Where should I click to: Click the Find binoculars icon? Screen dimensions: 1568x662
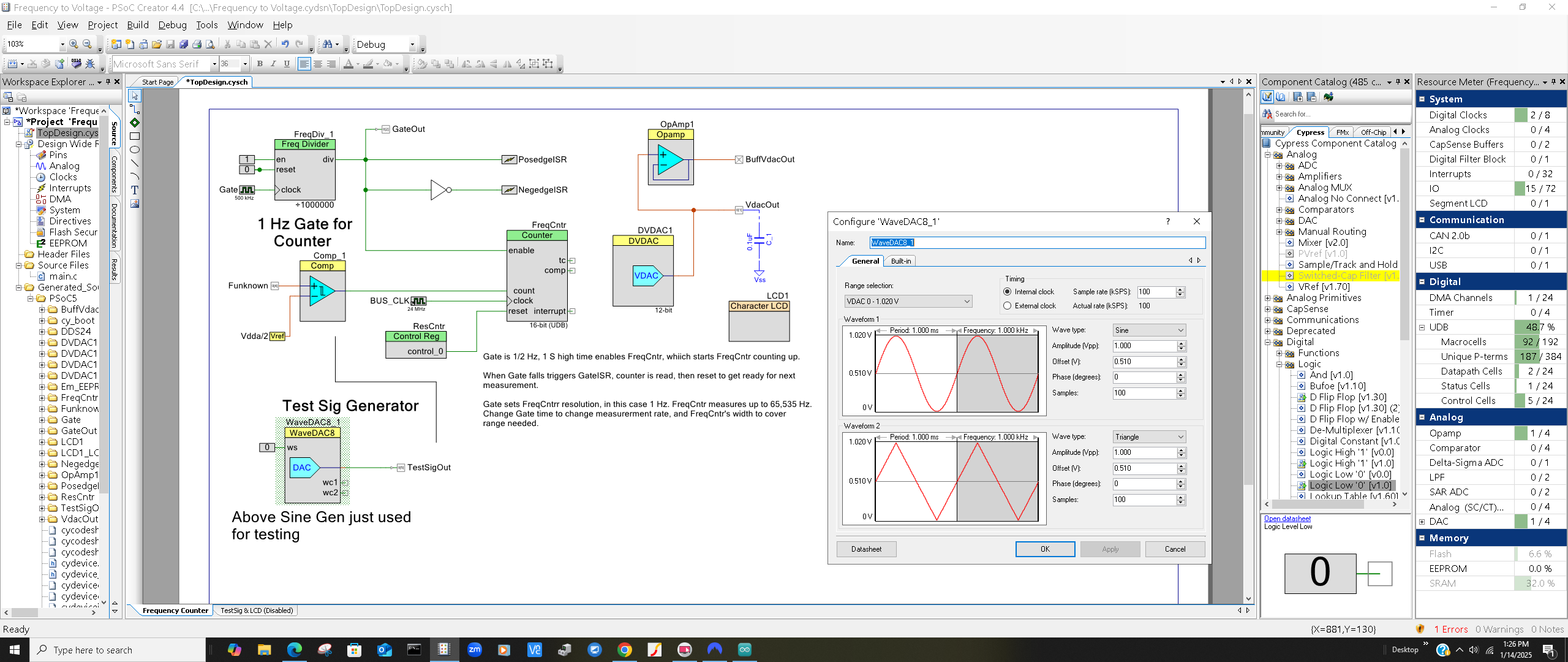328,44
